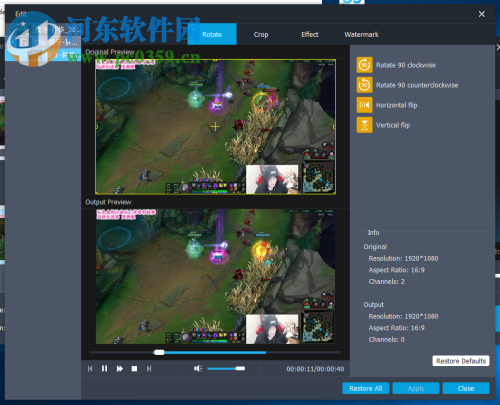The width and height of the screenshot is (500, 405).
Task: Pause the video playback
Action: pyautogui.click(x=104, y=369)
